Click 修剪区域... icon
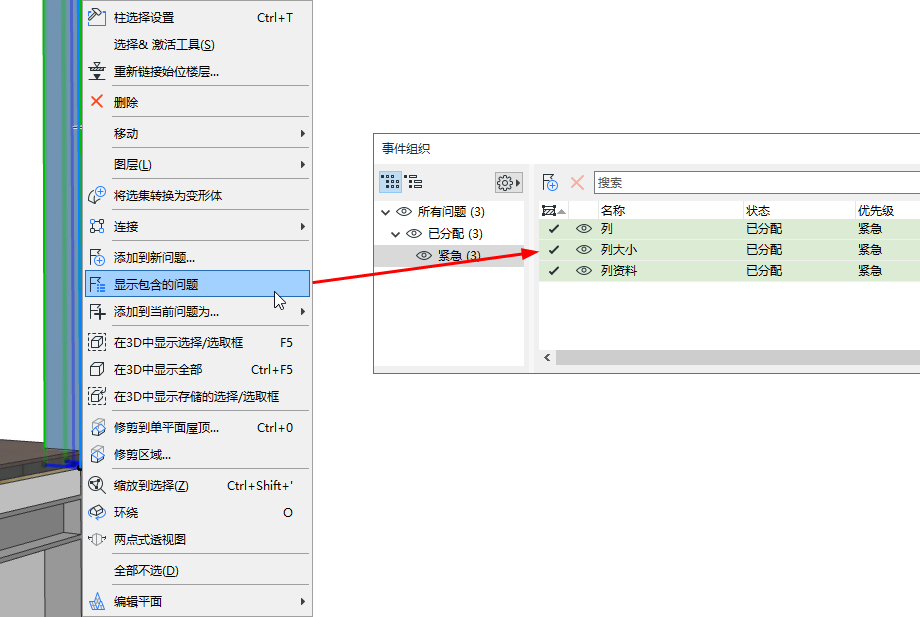This screenshot has width=920, height=617. [x=98, y=455]
